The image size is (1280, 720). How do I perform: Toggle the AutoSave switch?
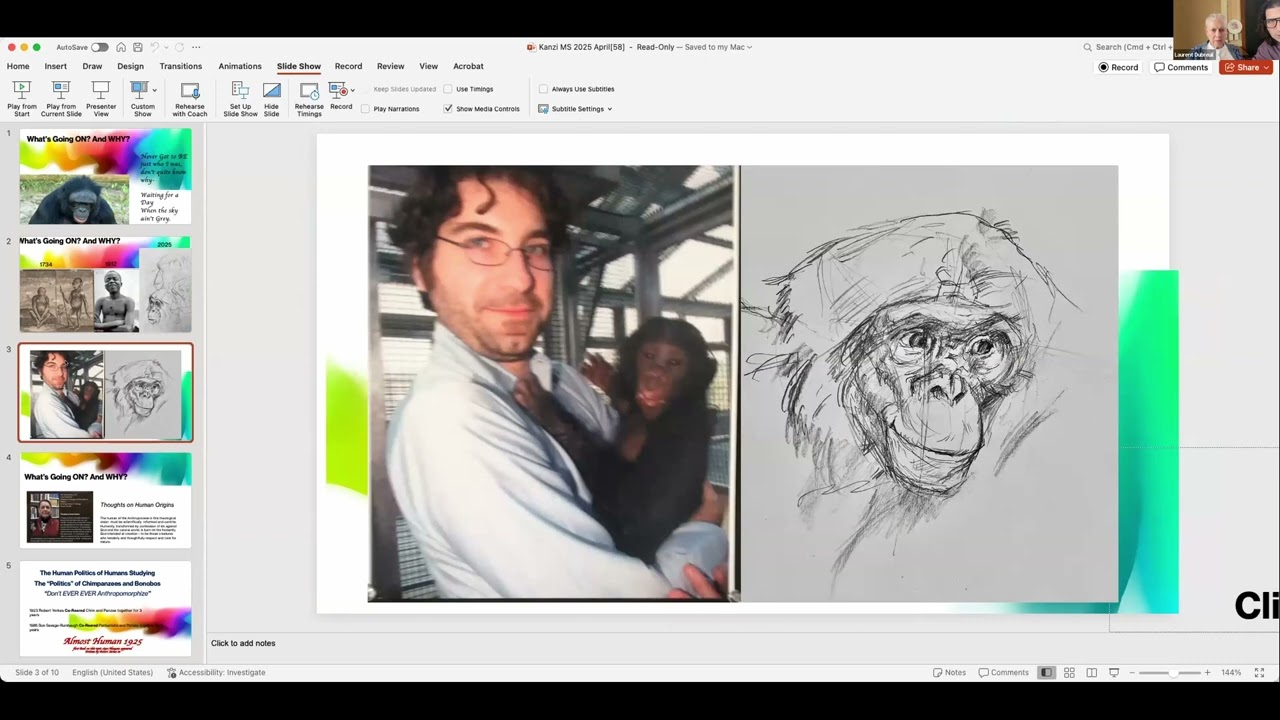(99, 47)
